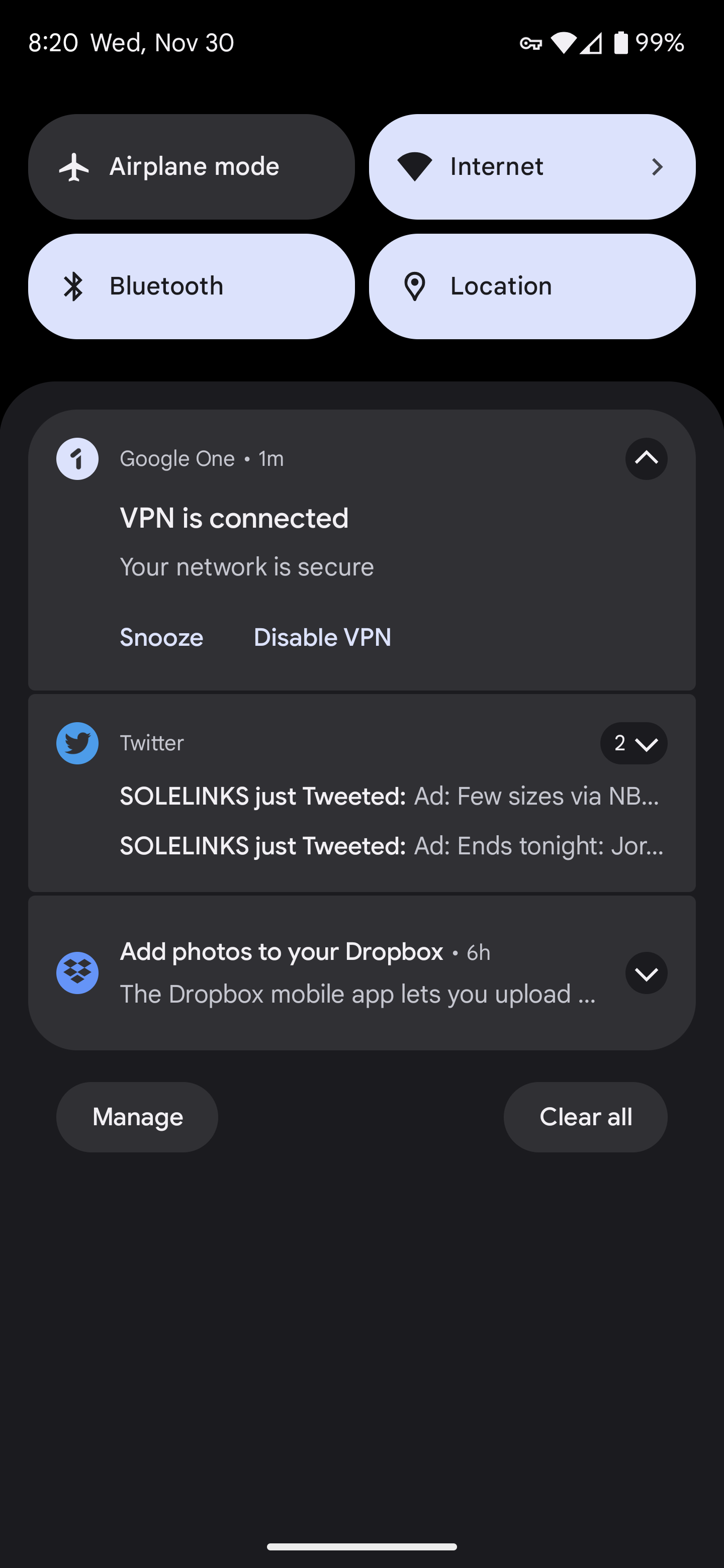Tap the Dropbox app icon
The width and height of the screenshot is (724, 1568).
77,972
